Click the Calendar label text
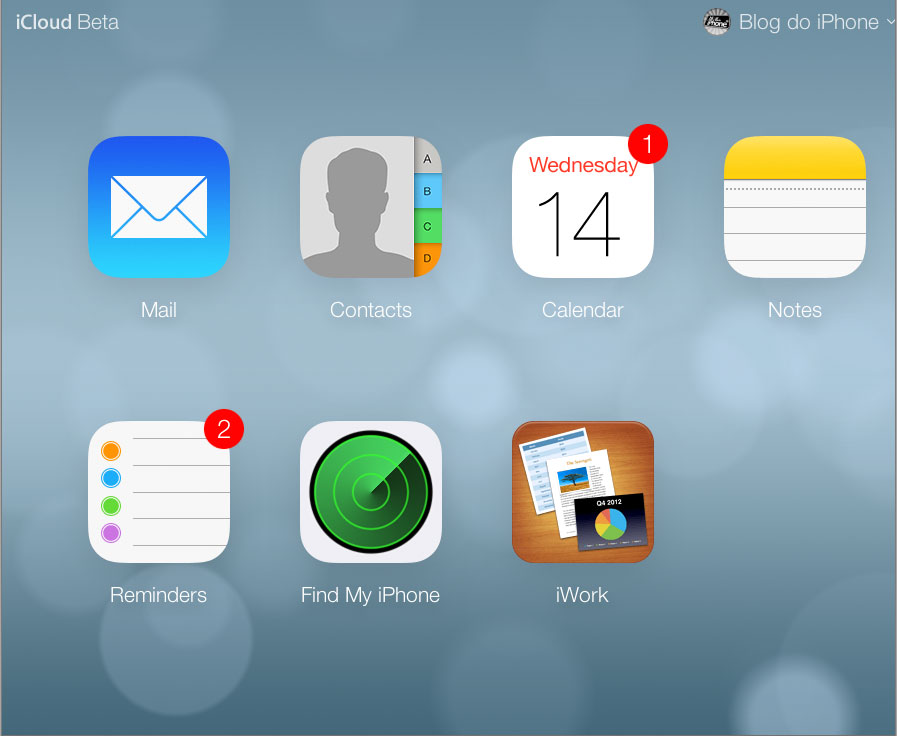897x736 pixels. point(582,310)
